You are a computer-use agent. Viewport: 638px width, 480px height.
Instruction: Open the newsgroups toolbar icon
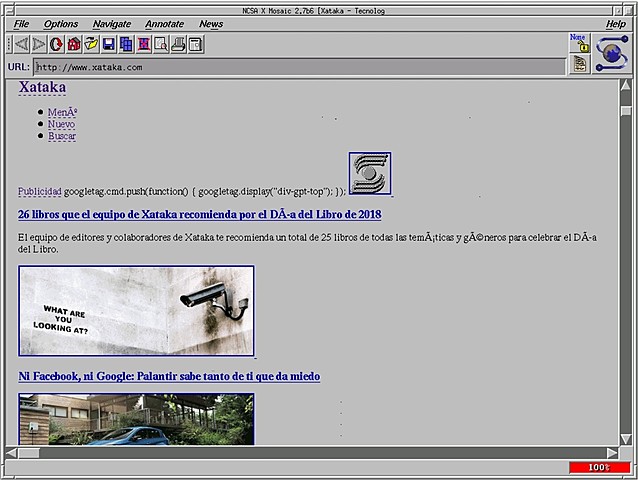[x=196, y=44]
